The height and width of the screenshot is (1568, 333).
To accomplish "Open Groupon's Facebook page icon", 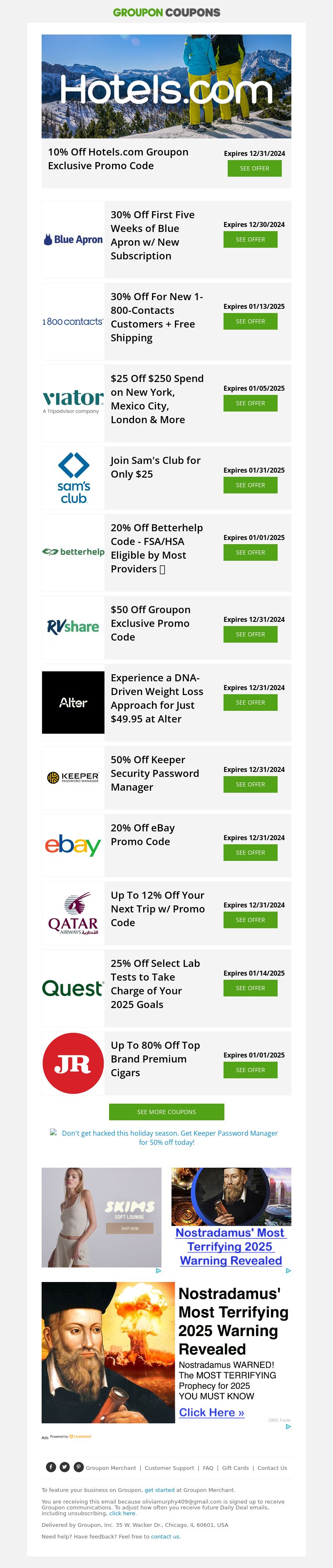I will click(51, 1467).
